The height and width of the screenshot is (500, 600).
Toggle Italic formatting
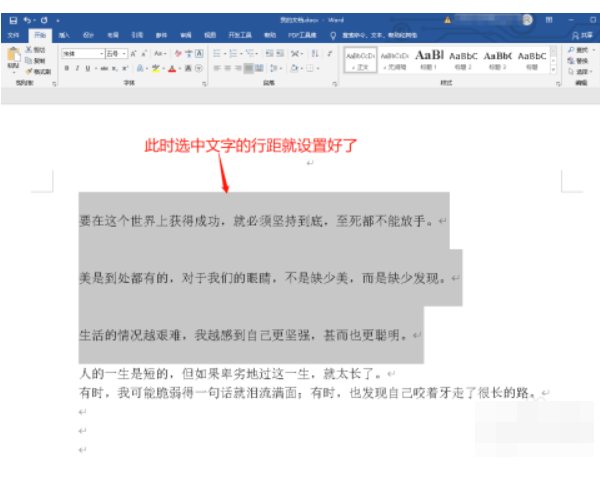click(x=77, y=68)
